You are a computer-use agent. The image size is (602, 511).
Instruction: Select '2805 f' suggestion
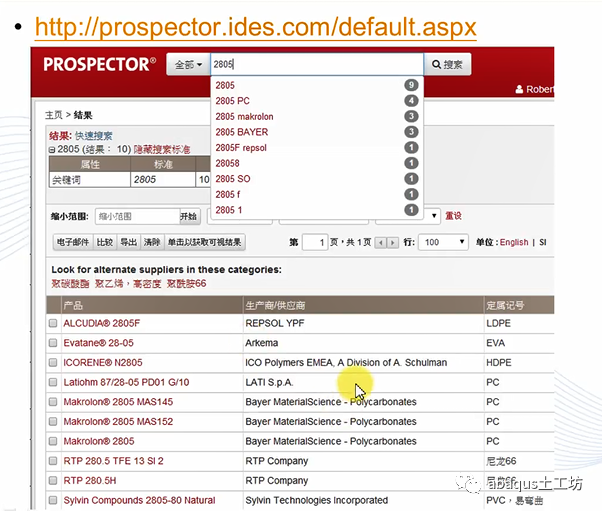click(317, 195)
